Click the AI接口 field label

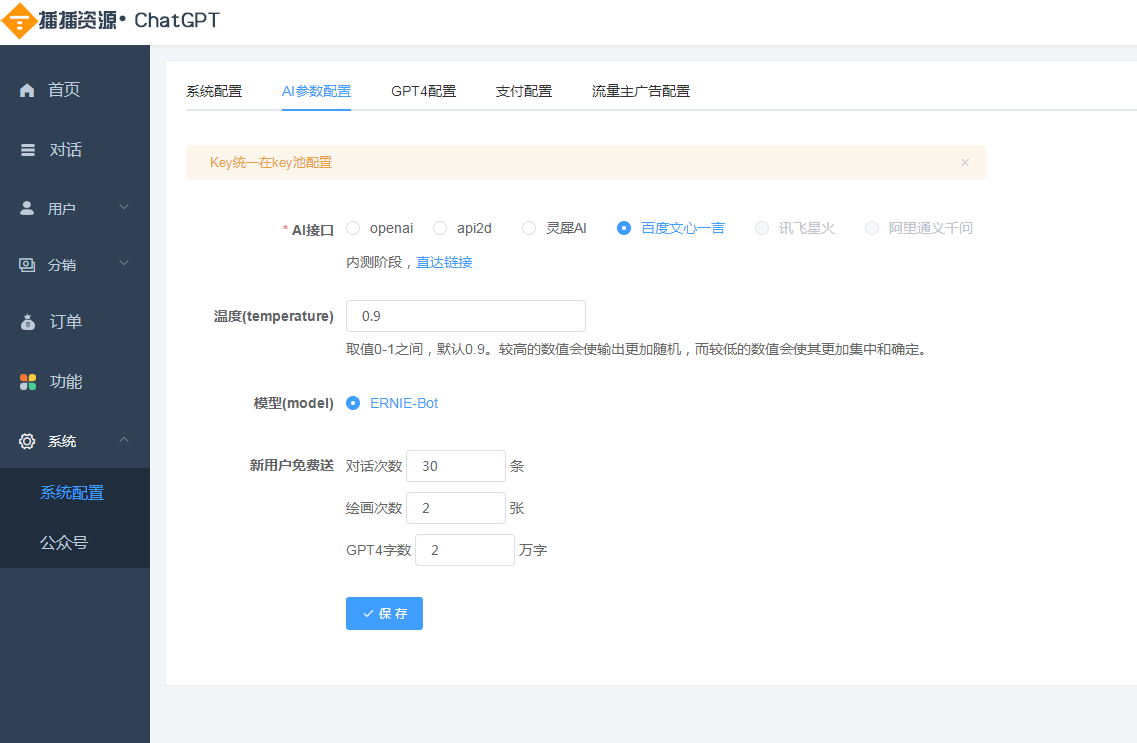pyautogui.click(x=313, y=230)
